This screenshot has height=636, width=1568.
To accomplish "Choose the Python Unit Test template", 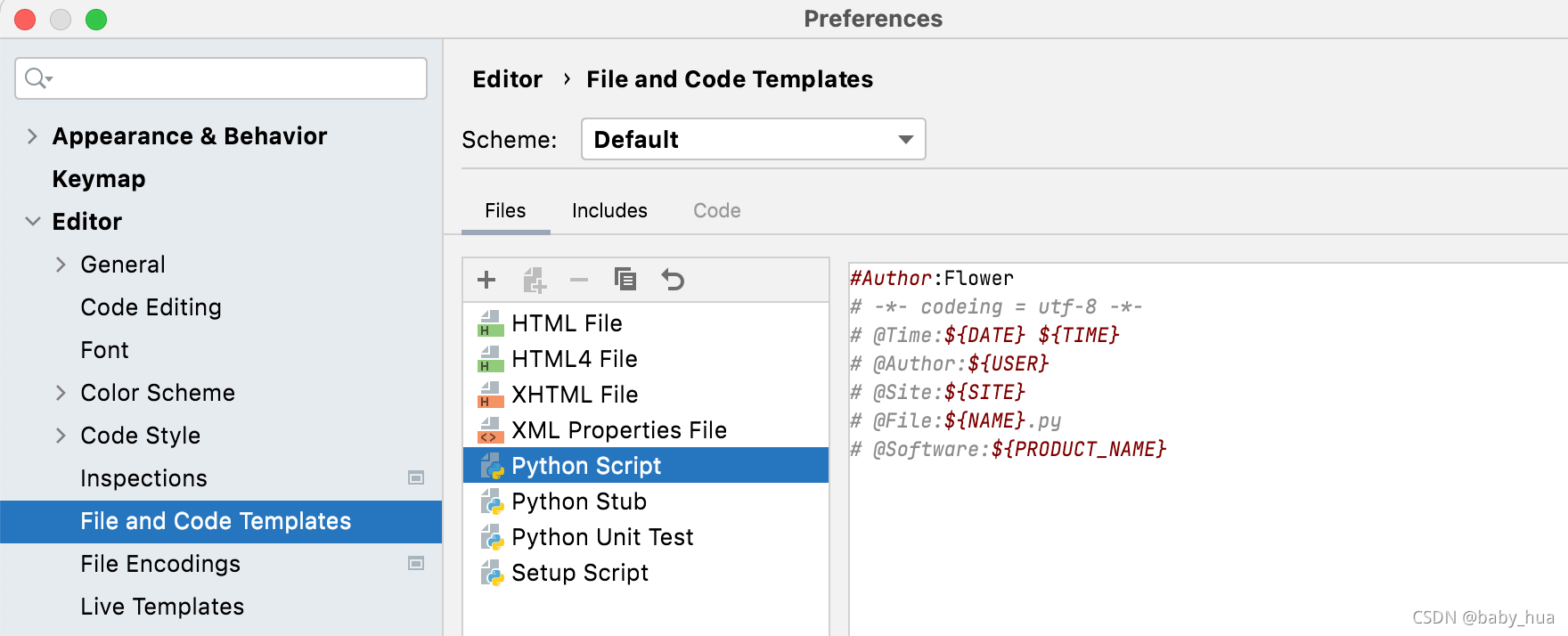I will tap(602, 537).
